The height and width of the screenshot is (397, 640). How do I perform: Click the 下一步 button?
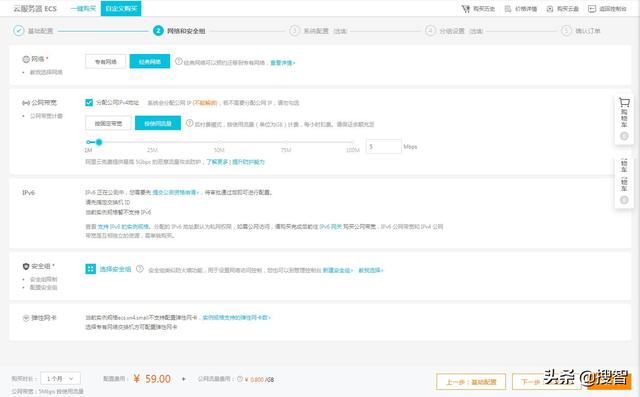(x=547, y=382)
